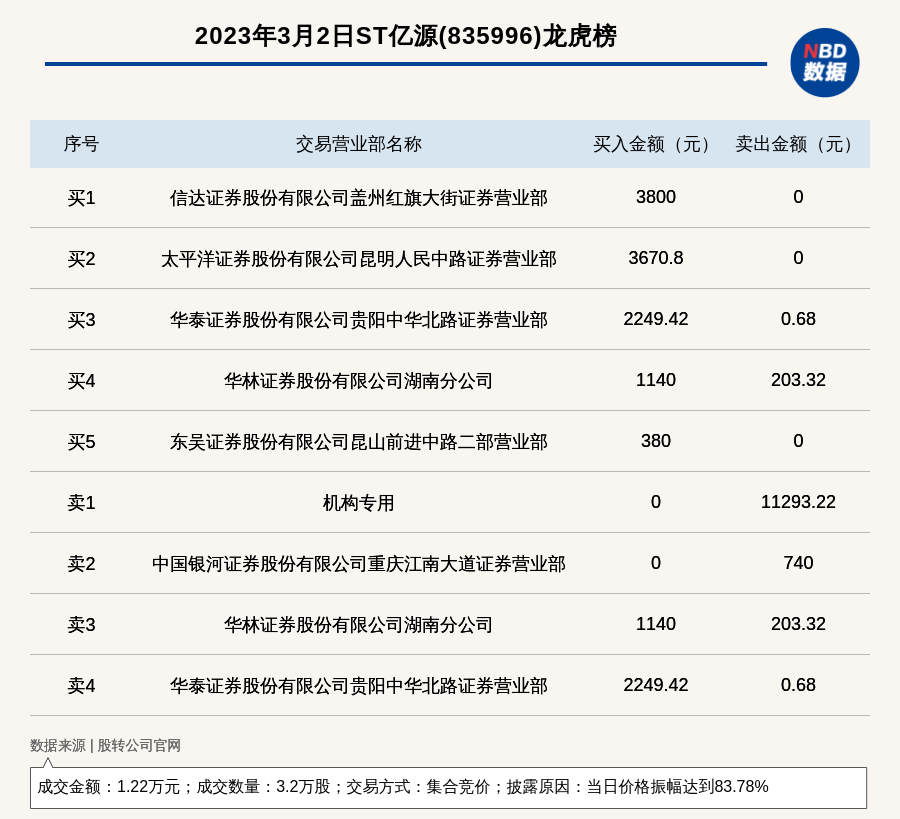Select the 卖4 row label
Viewport: 900px width, 819px height.
[81, 685]
